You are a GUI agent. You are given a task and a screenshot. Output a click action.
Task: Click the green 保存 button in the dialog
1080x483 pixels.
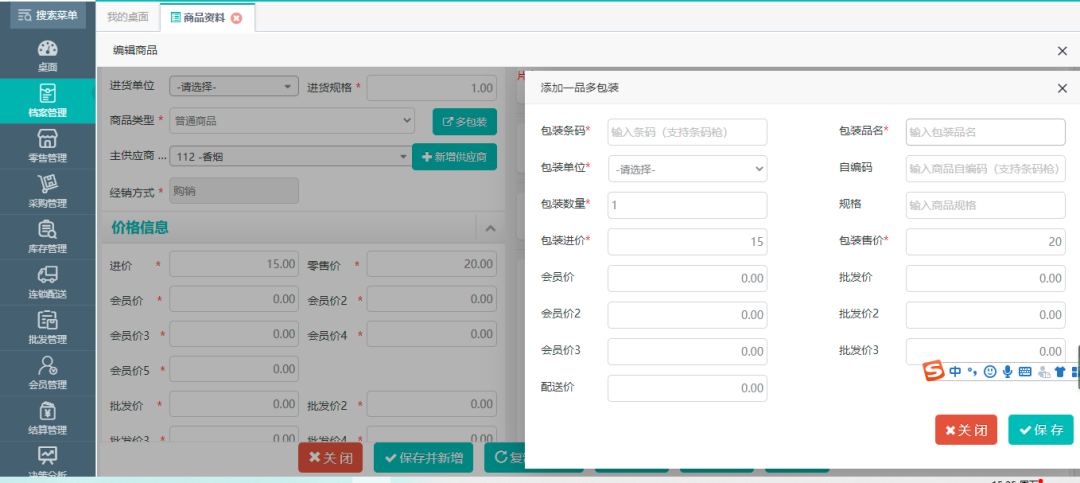(1040, 430)
